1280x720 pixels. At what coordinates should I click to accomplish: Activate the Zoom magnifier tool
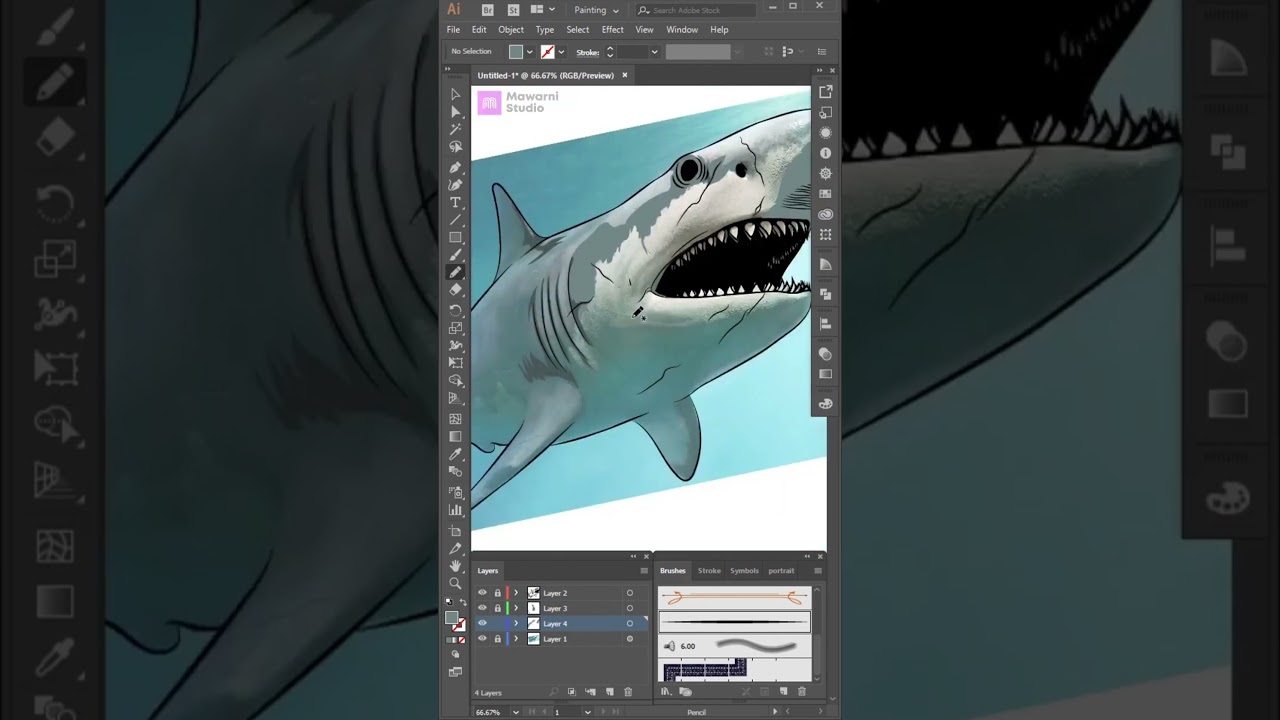455,583
